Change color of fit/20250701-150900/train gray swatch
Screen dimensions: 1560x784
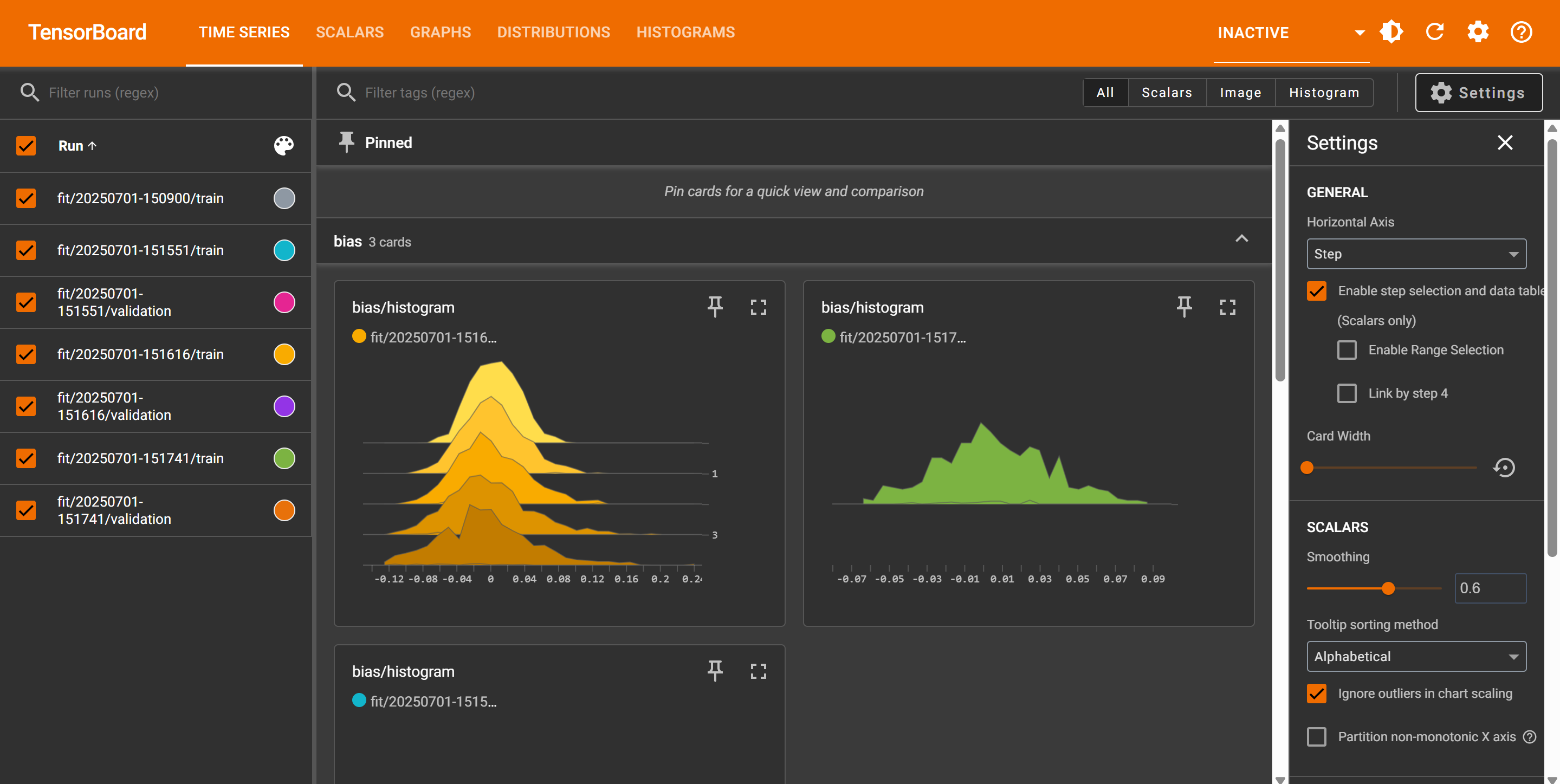click(284, 198)
